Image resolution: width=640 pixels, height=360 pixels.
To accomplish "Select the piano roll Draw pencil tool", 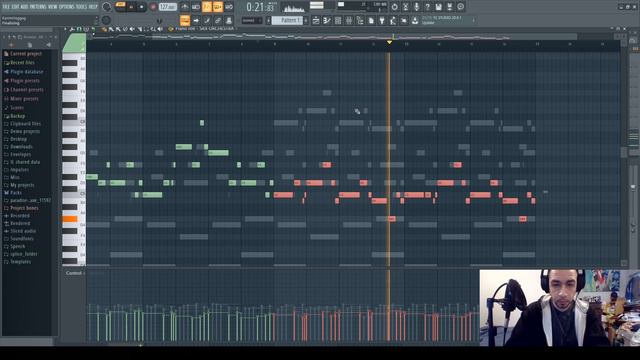I will click(104, 29).
